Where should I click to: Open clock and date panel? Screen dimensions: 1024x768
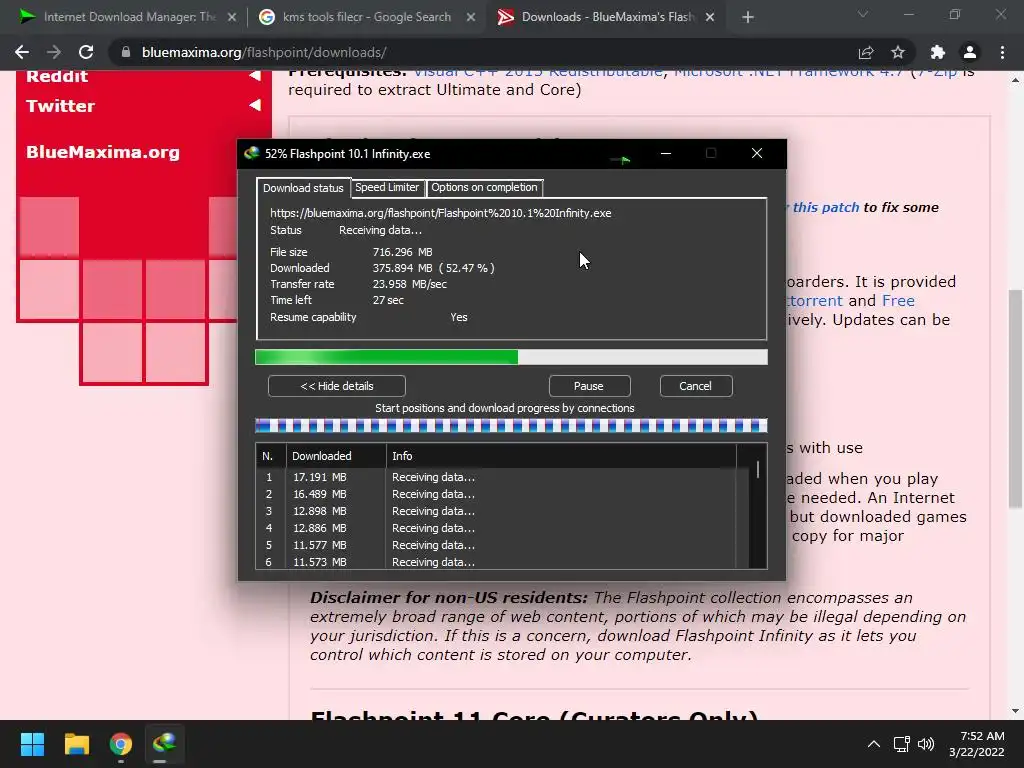977,744
